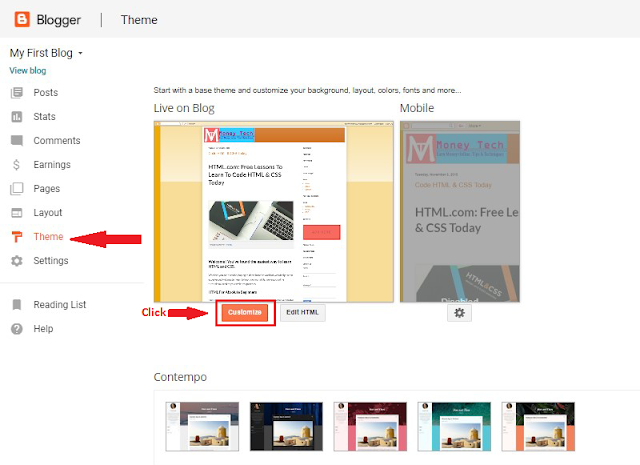Open the Comments menu item
The image size is (640, 465).
click(x=57, y=141)
